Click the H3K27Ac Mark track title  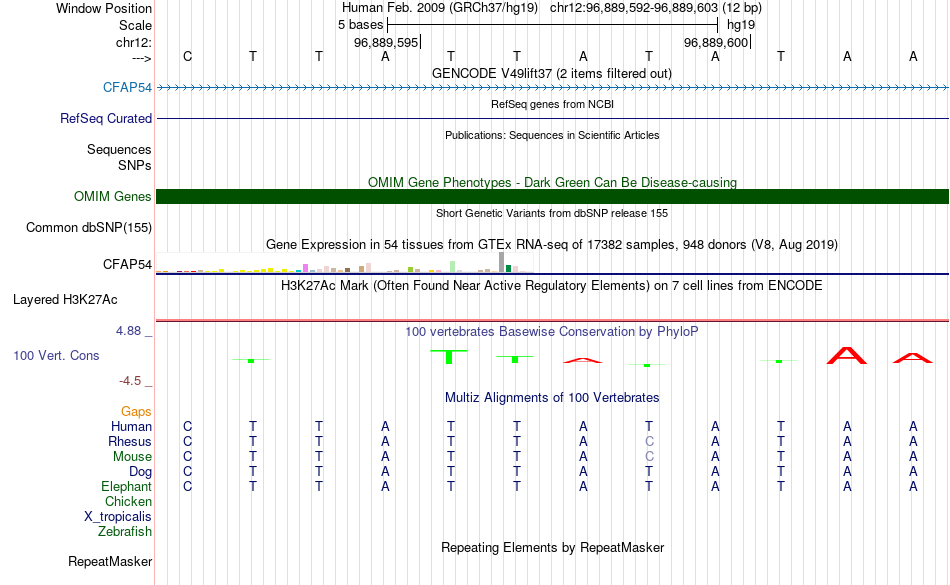click(552, 285)
